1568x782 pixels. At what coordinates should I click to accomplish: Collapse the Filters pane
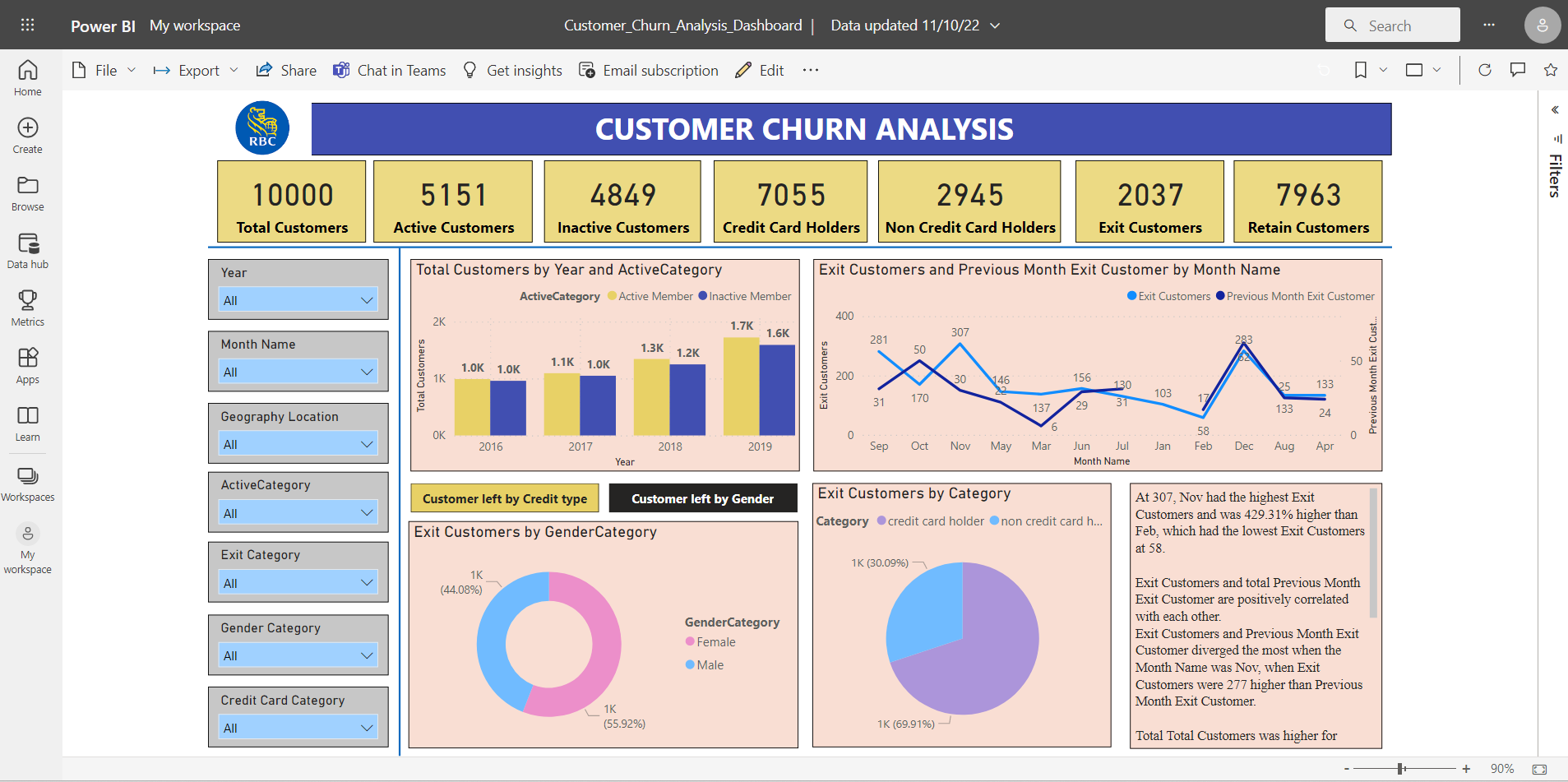[1555, 109]
